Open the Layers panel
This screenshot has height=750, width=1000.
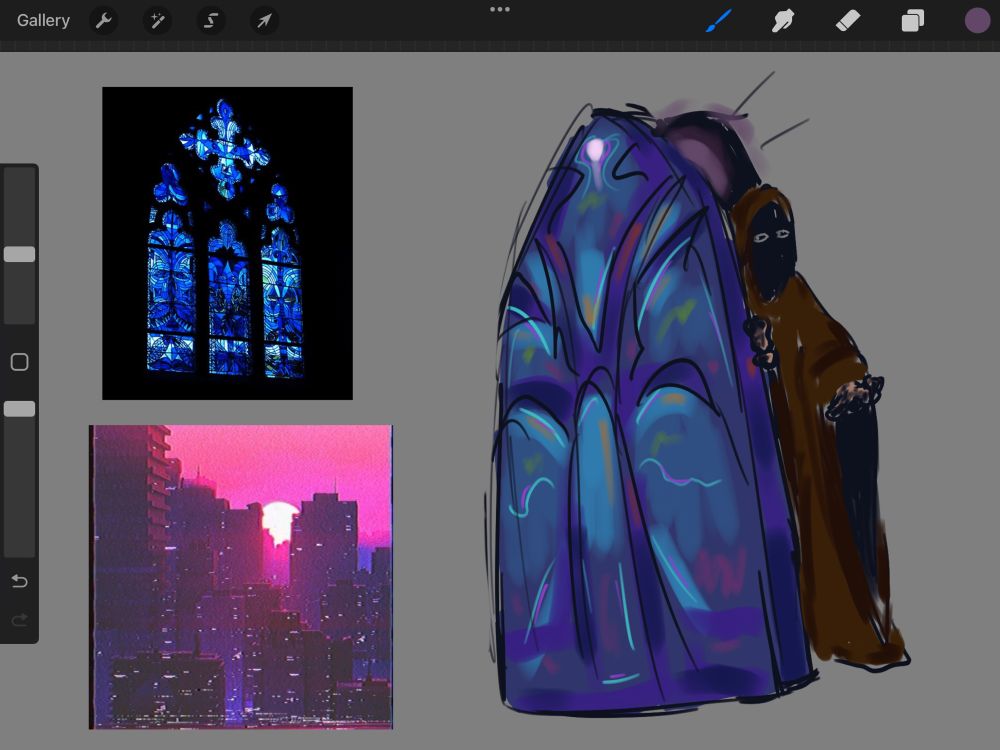[912, 20]
